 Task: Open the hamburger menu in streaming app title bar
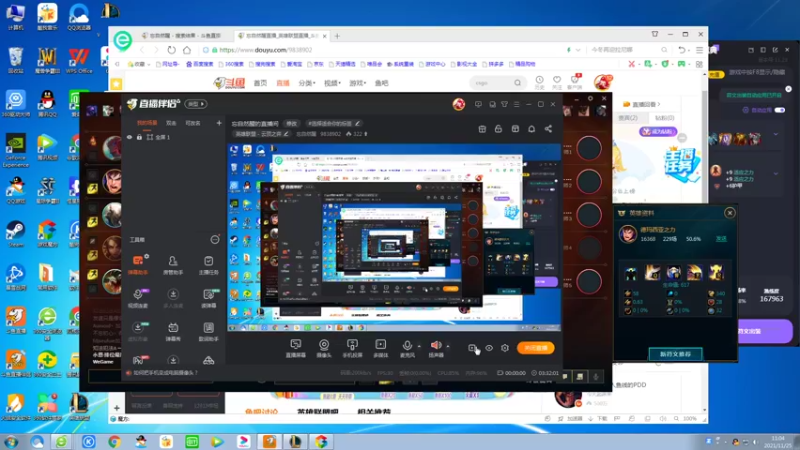pyautogui.click(x=516, y=104)
